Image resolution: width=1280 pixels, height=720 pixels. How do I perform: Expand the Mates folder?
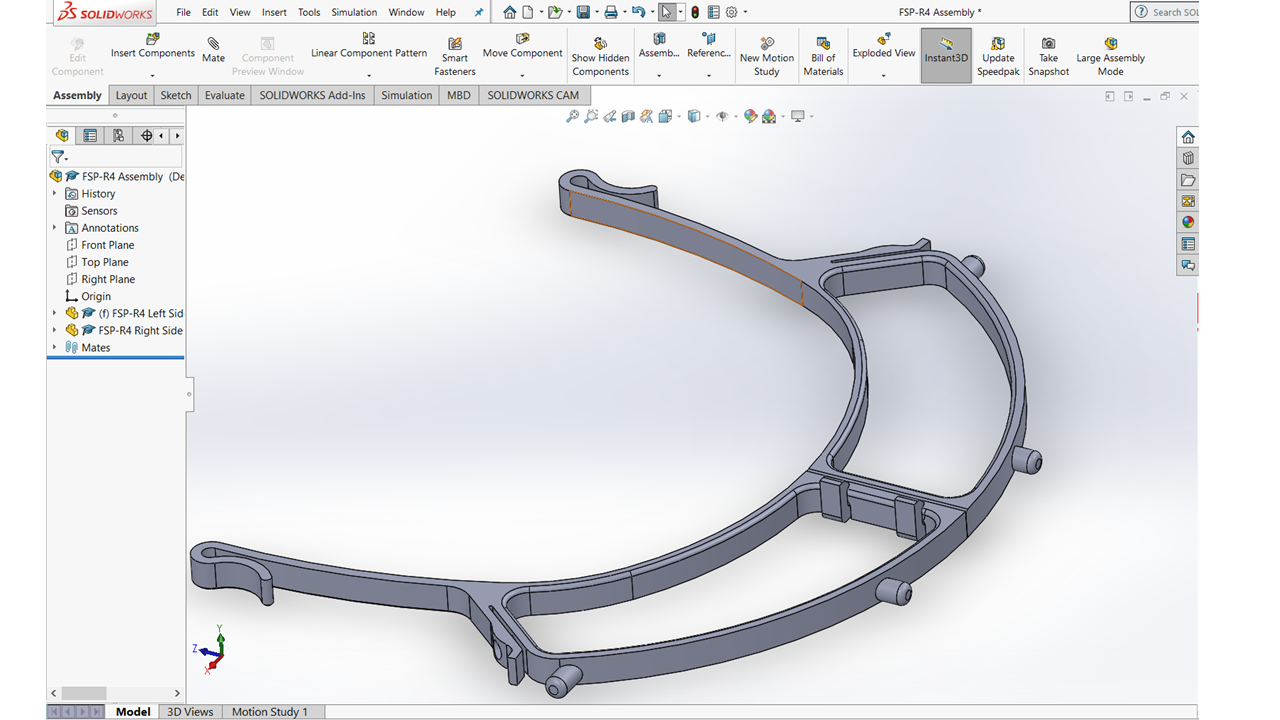click(55, 347)
